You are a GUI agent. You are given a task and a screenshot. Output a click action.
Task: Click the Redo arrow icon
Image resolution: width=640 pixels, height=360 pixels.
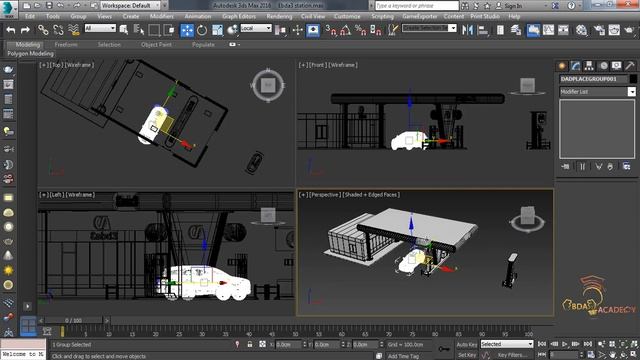(25, 30)
